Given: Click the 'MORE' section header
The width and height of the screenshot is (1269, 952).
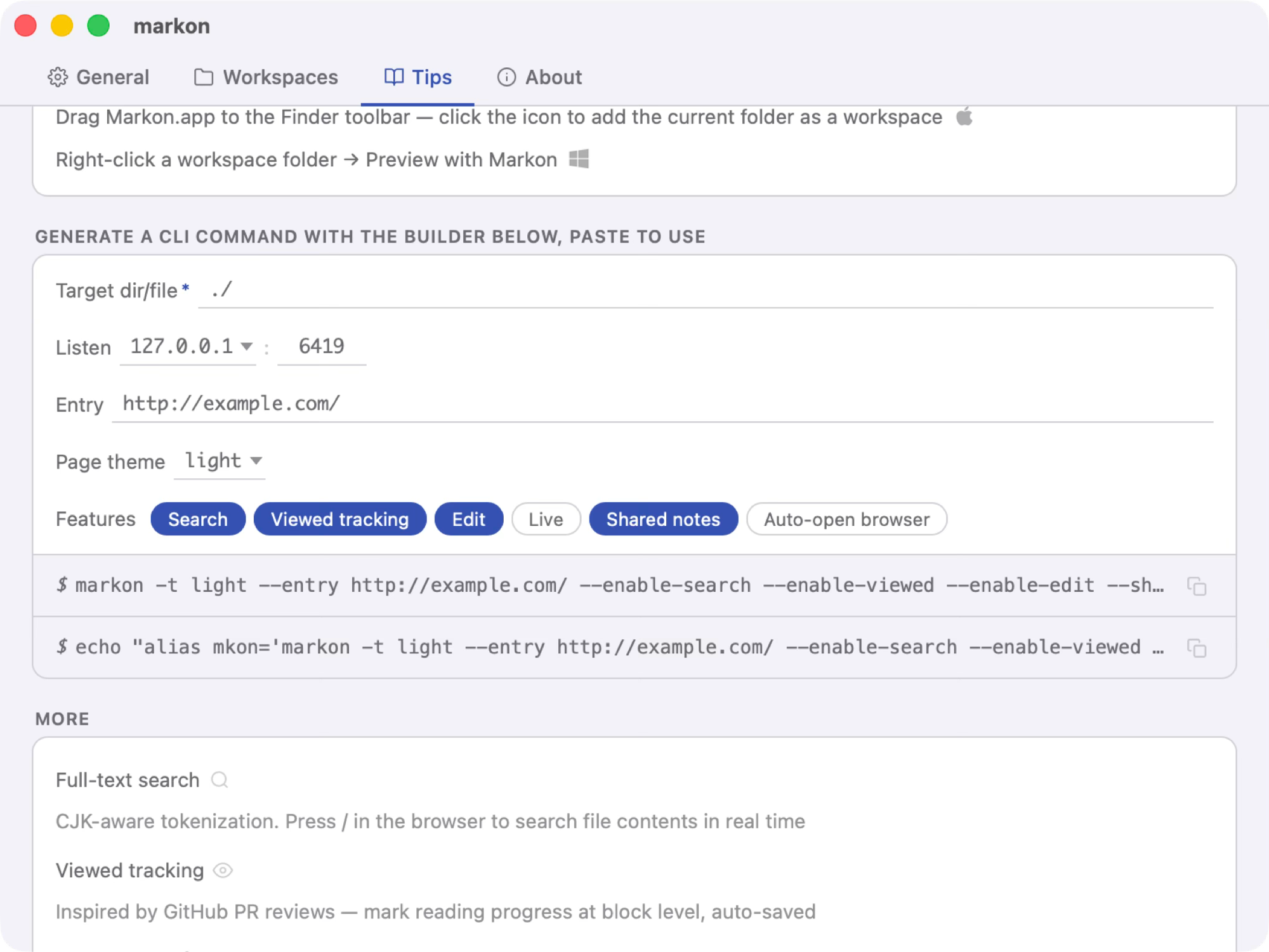Looking at the screenshot, I should 62,719.
